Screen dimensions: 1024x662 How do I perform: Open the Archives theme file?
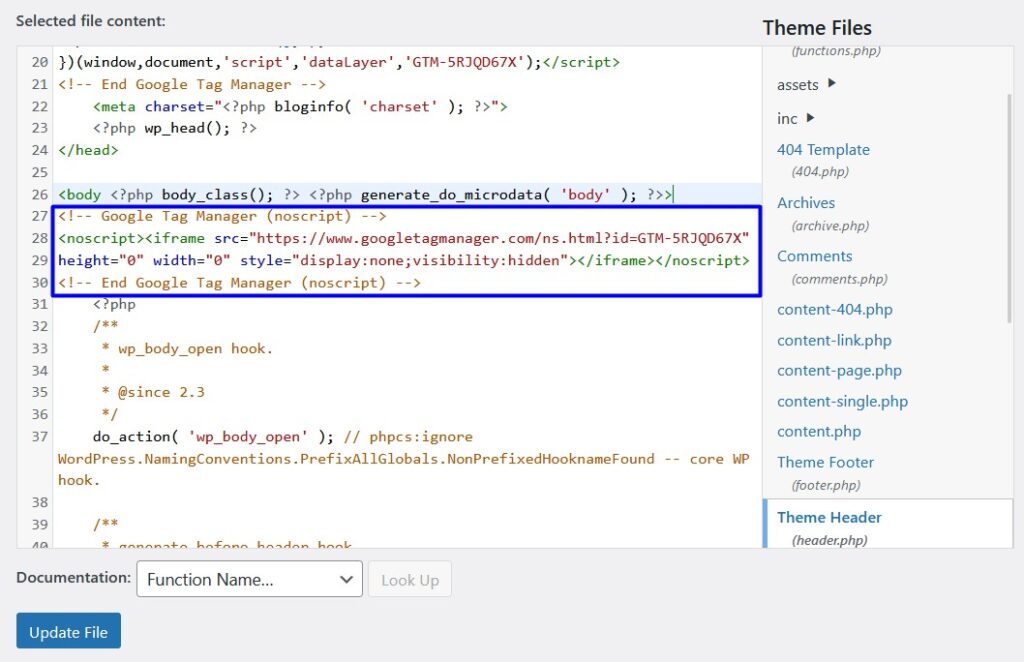click(x=806, y=203)
